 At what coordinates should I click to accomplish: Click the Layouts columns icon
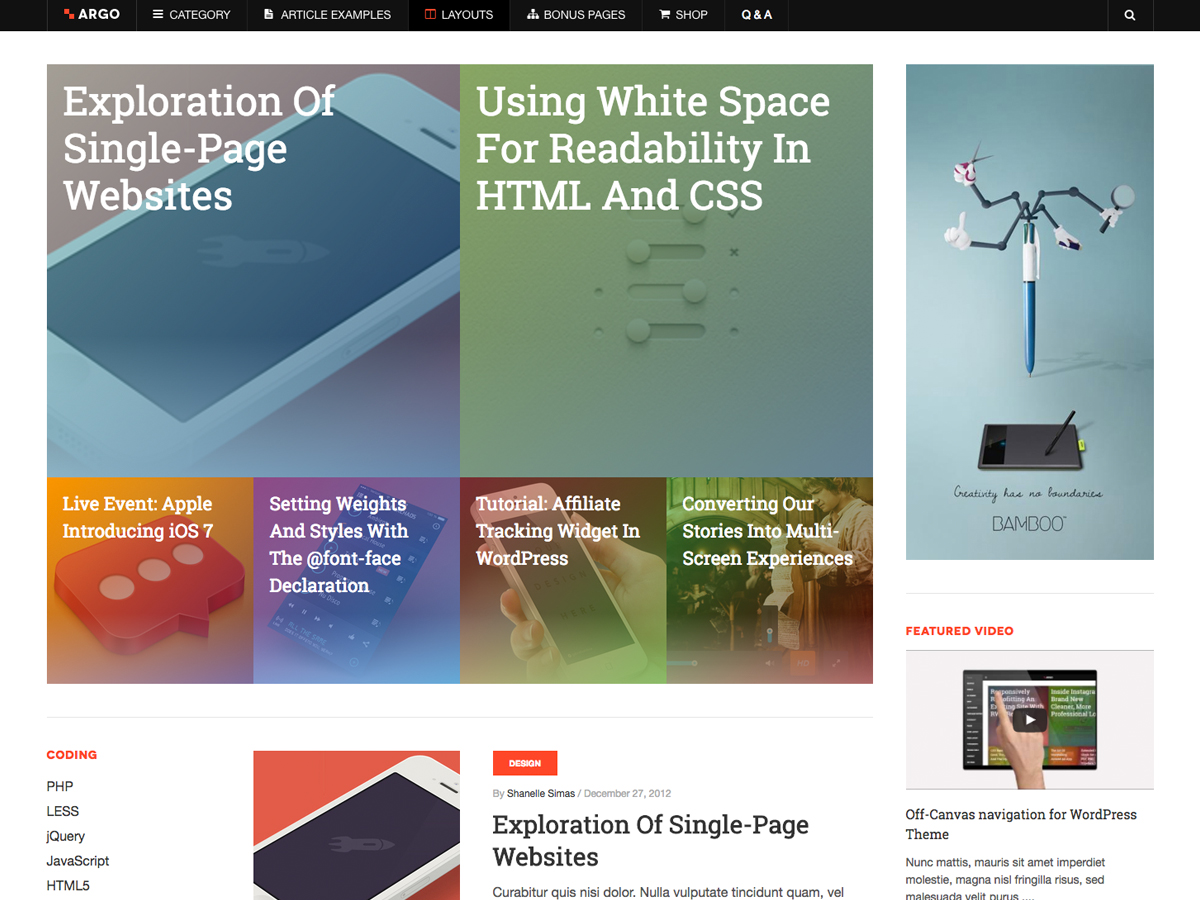(430, 15)
